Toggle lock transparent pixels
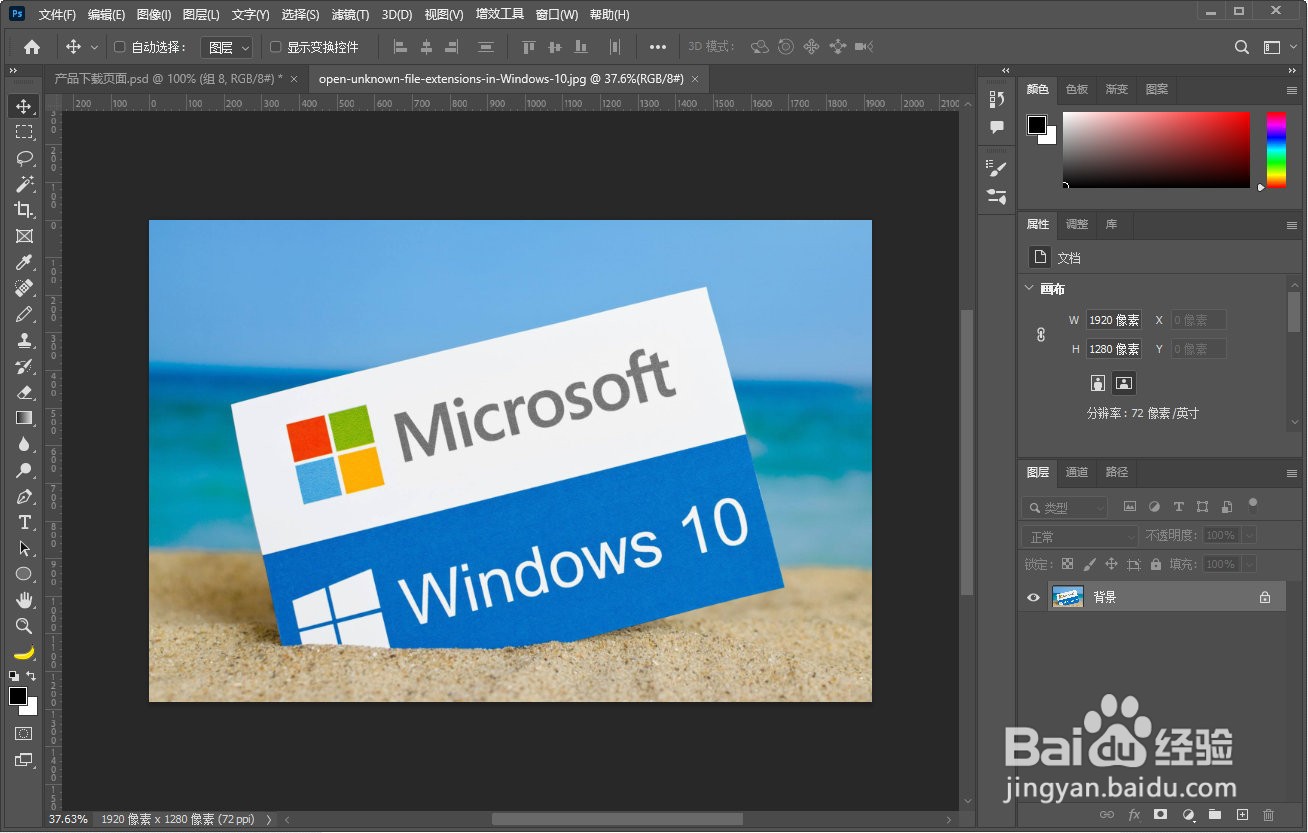 click(x=1068, y=564)
